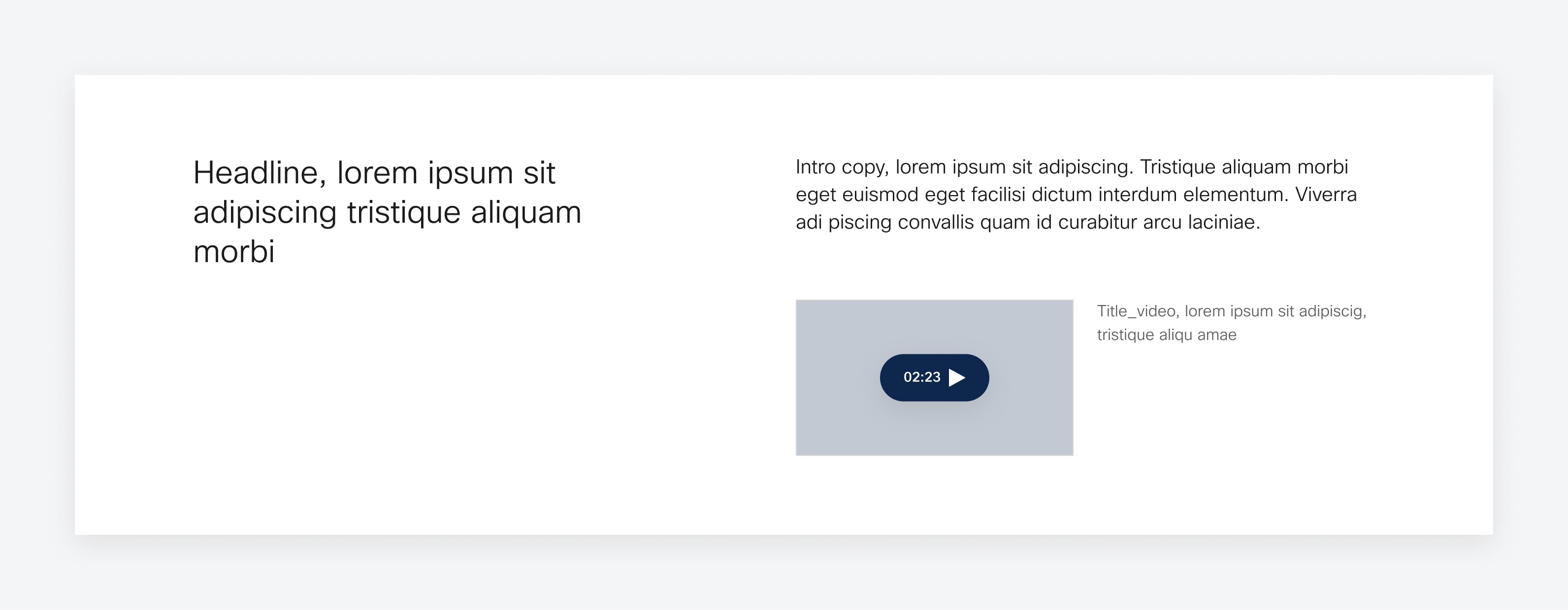The height and width of the screenshot is (610, 1568).
Task: Click the word 'curabitur' in intro copy
Action: click(x=1098, y=222)
